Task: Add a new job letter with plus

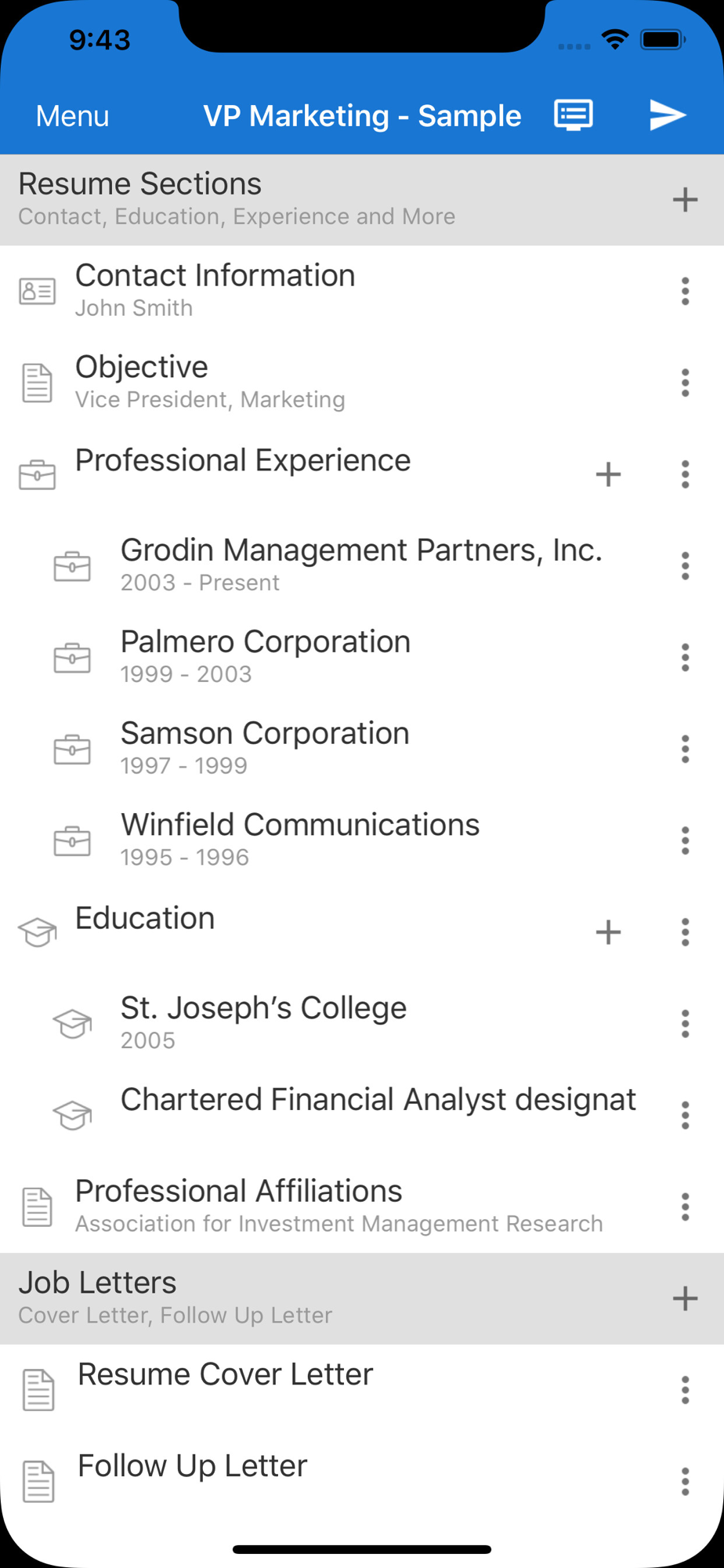Action: 685,1298
